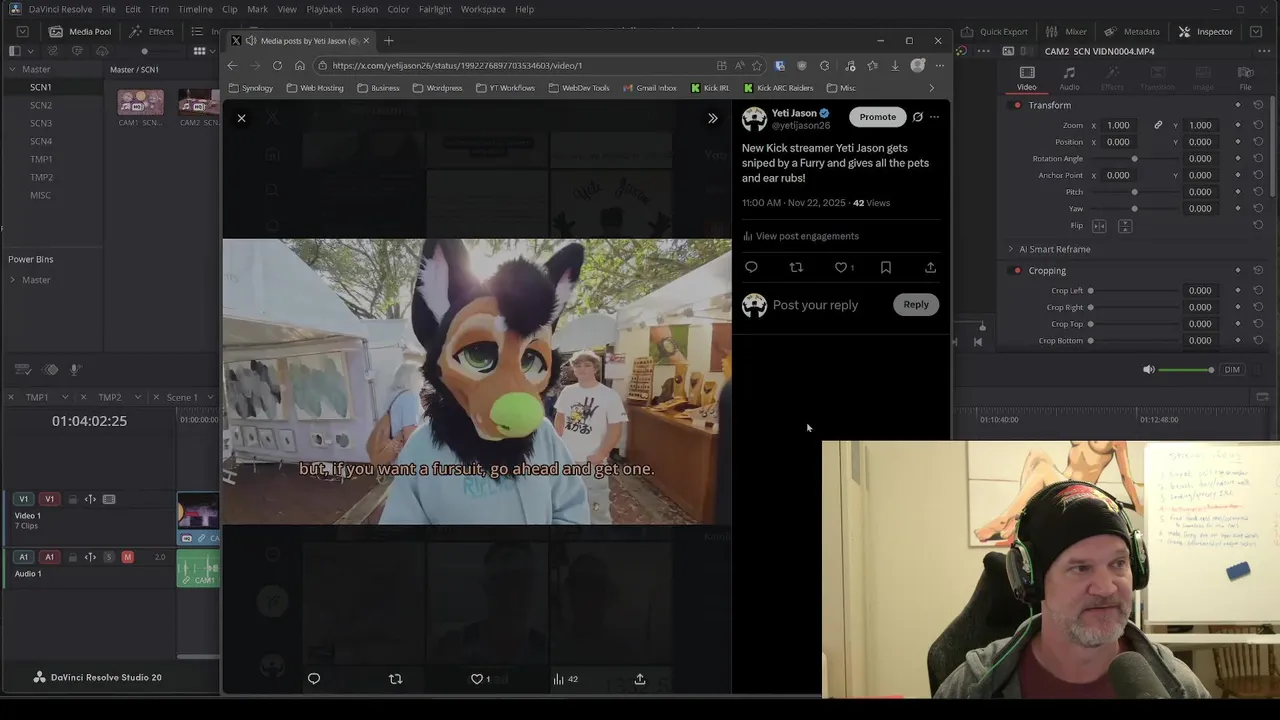Toggle the Zoom X/Y link icon

[1158, 125]
